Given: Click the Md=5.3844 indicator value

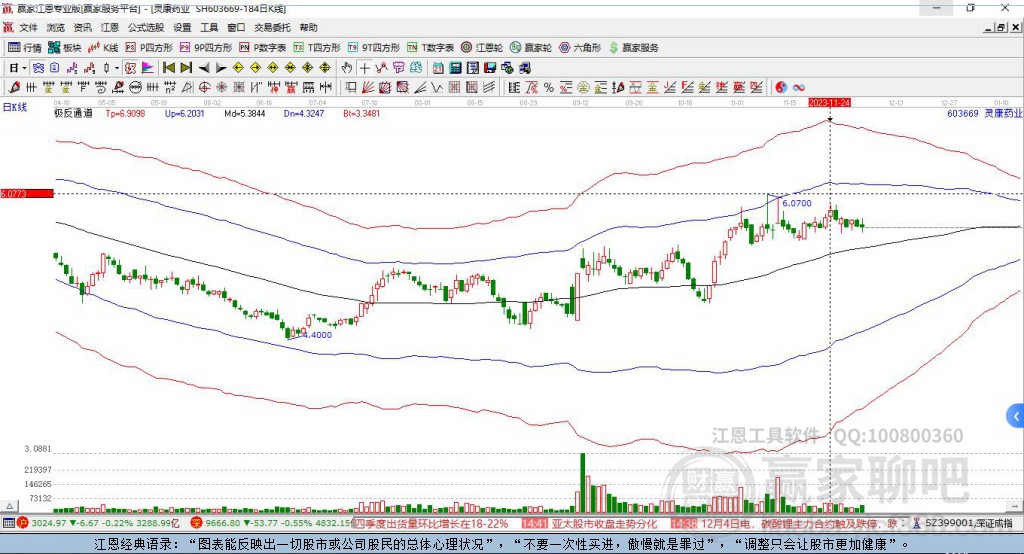Looking at the screenshot, I should [x=245, y=113].
